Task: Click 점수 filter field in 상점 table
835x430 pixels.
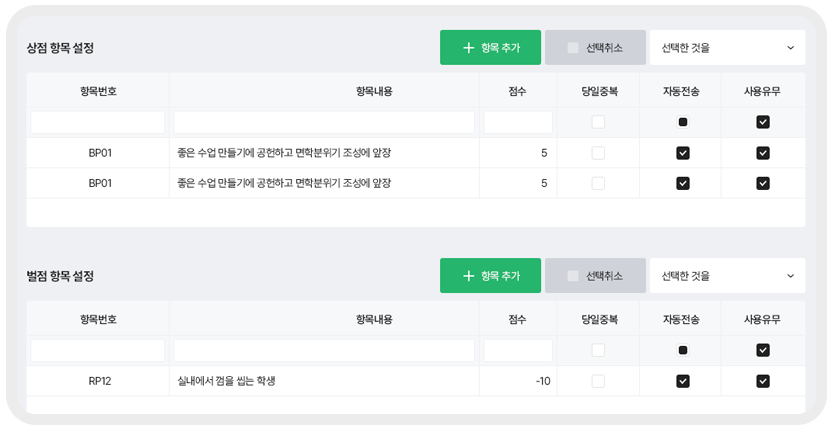Action: pyautogui.click(x=518, y=122)
